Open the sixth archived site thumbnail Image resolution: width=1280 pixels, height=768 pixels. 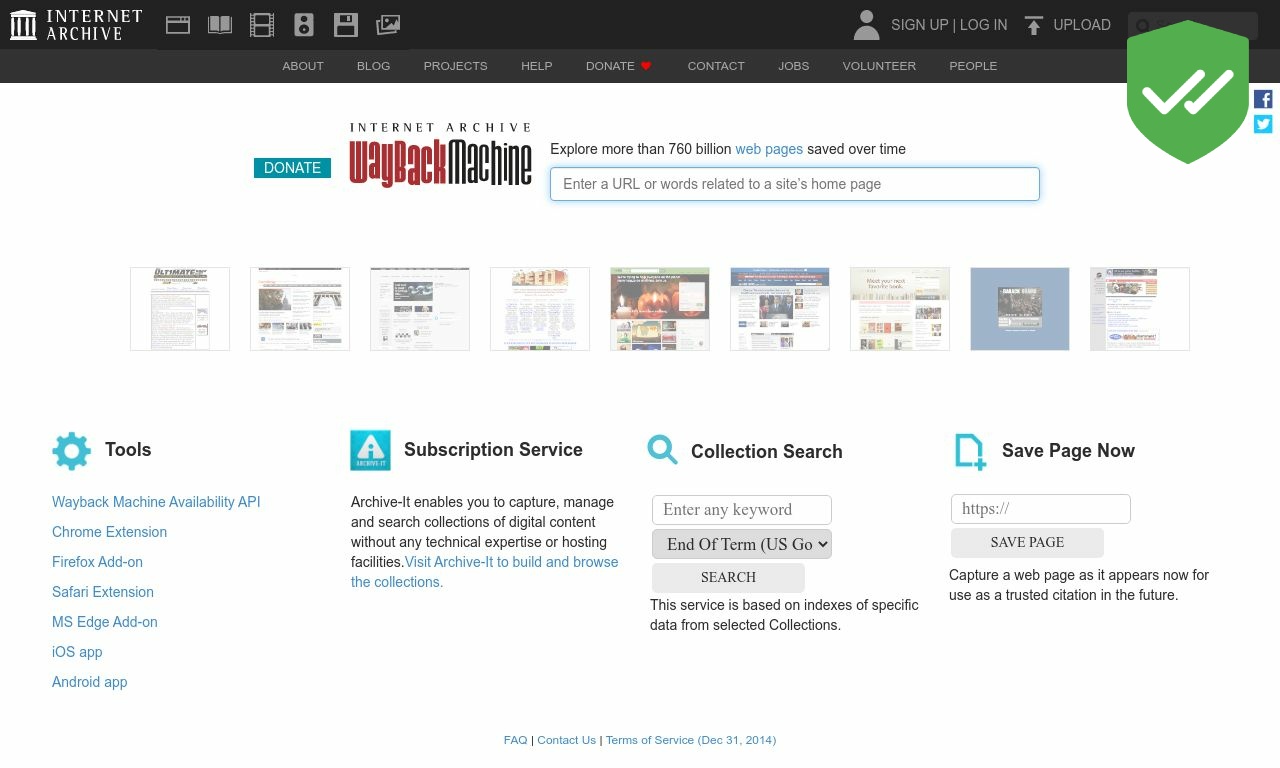[x=780, y=309]
